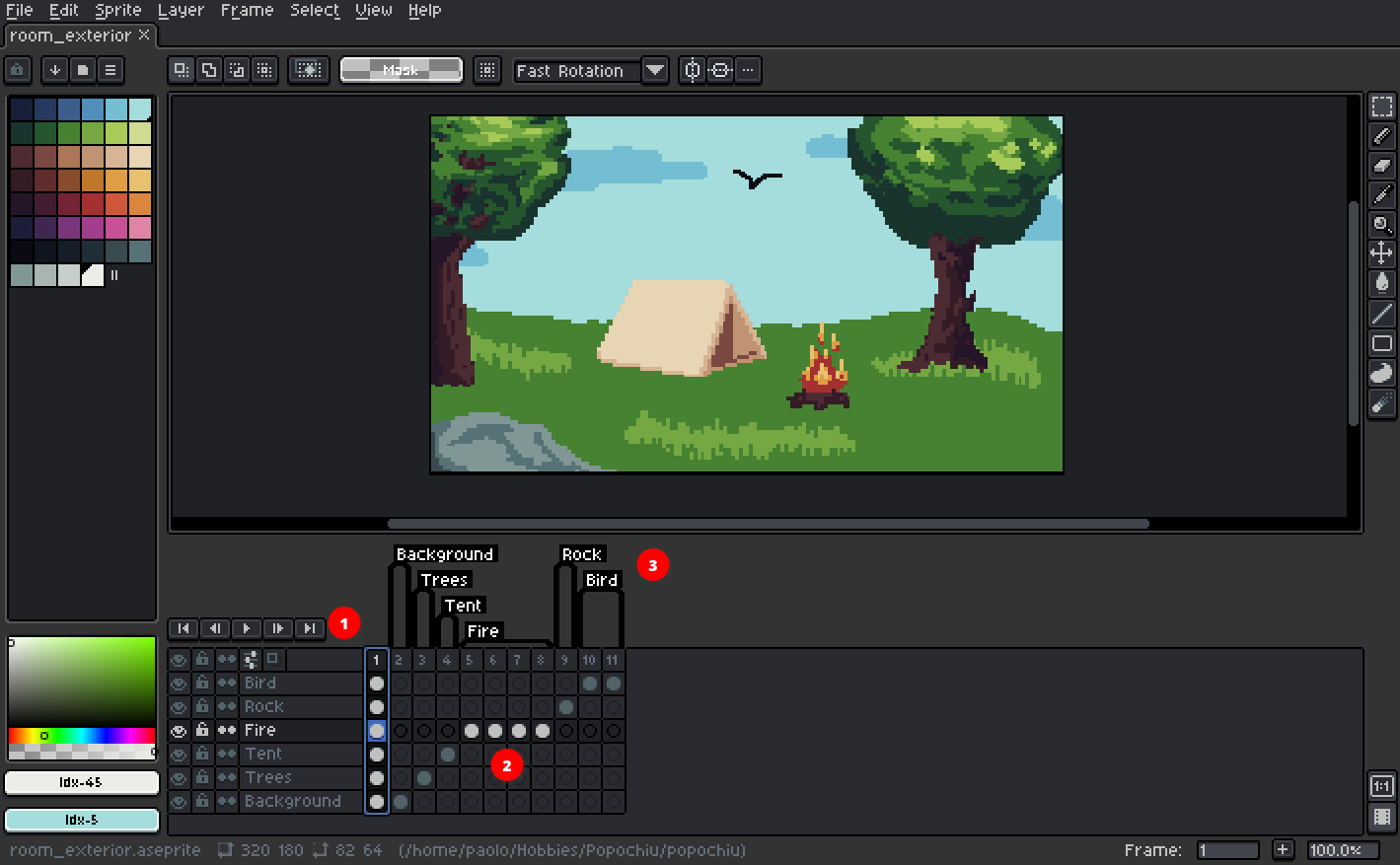Viewport: 1400px width, 865px height.
Task: Hide the Tent layer
Action: [x=179, y=754]
